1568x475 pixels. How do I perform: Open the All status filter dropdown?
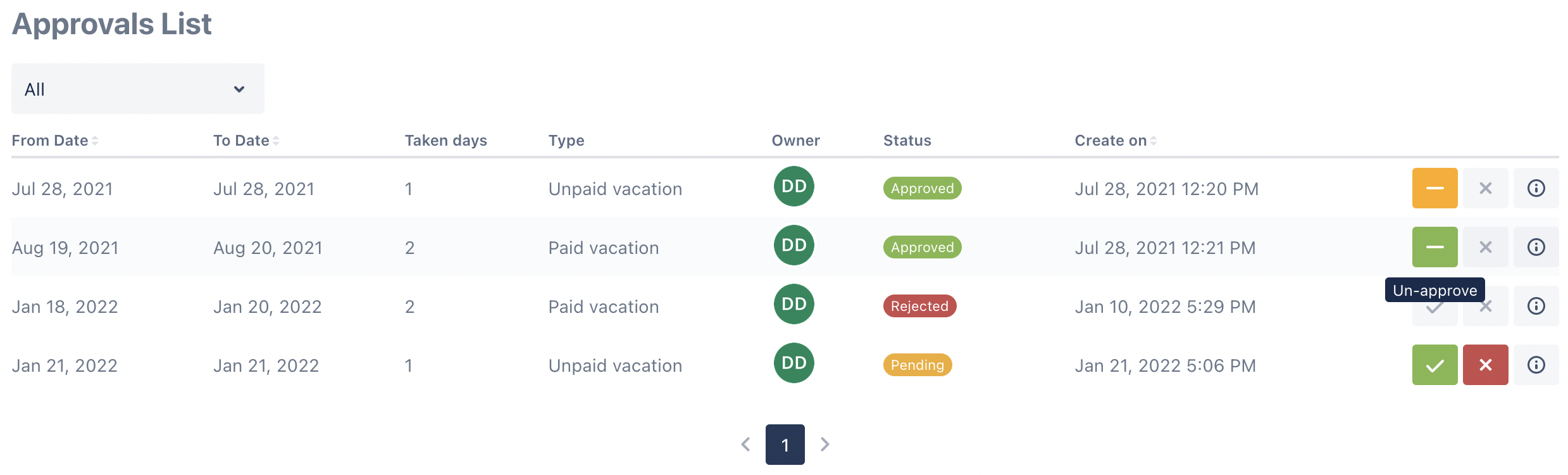coord(137,89)
